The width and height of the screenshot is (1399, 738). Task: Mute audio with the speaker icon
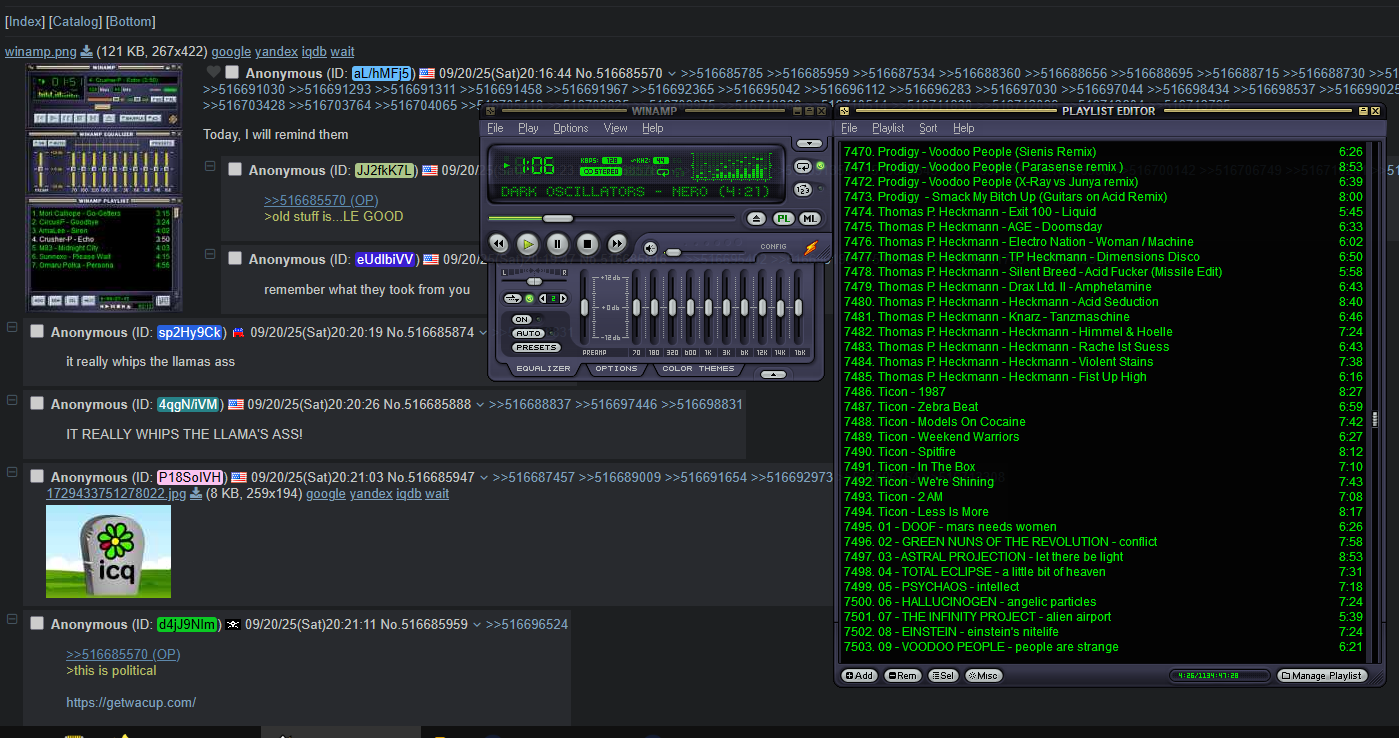point(650,248)
